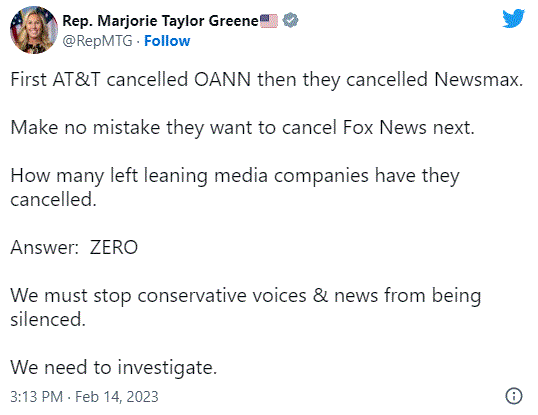The image size is (538, 415).
Task: Click the 'We must stop conservative voices' line
Action: coord(246,296)
